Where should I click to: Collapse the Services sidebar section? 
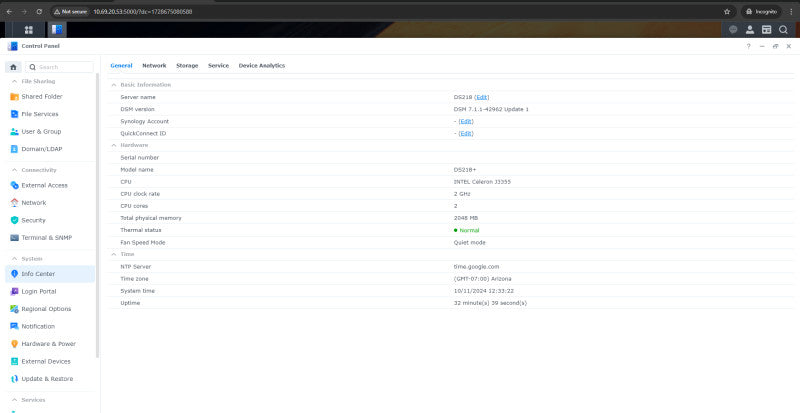pos(14,400)
